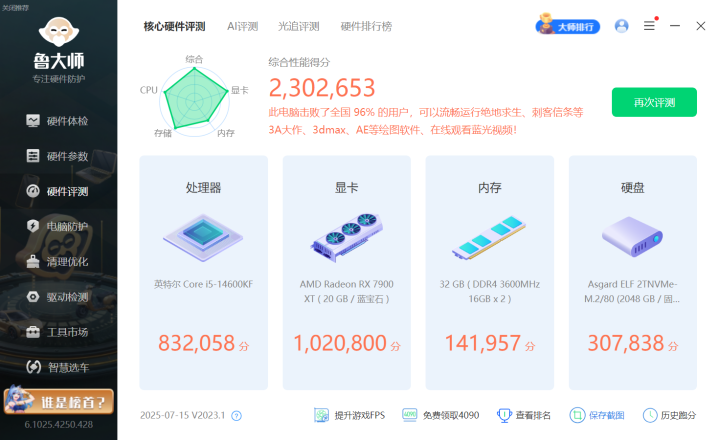Click the version help question icon
The width and height of the screenshot is (719, 440).
(x=236, y=416)
